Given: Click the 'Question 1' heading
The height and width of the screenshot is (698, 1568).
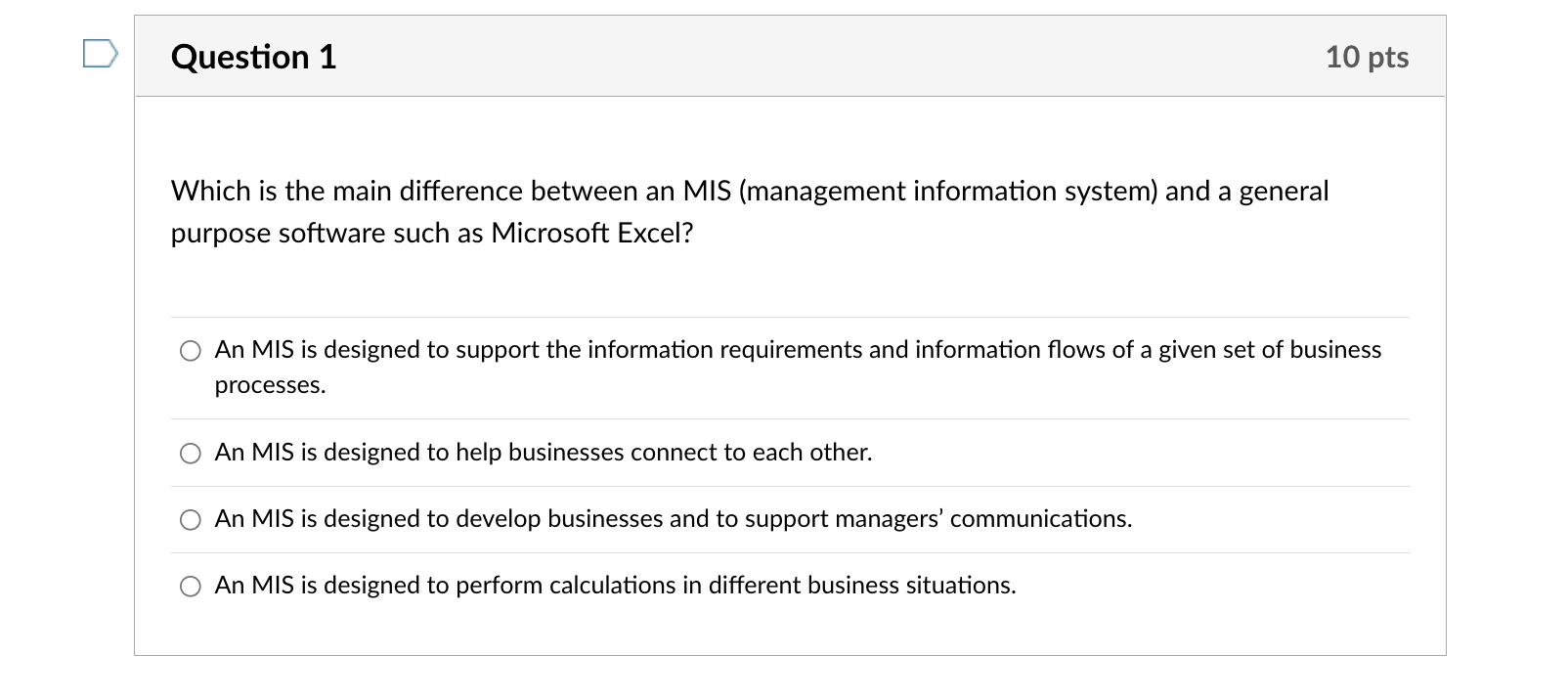Looking at the screenshot, I should click(253, 57).
